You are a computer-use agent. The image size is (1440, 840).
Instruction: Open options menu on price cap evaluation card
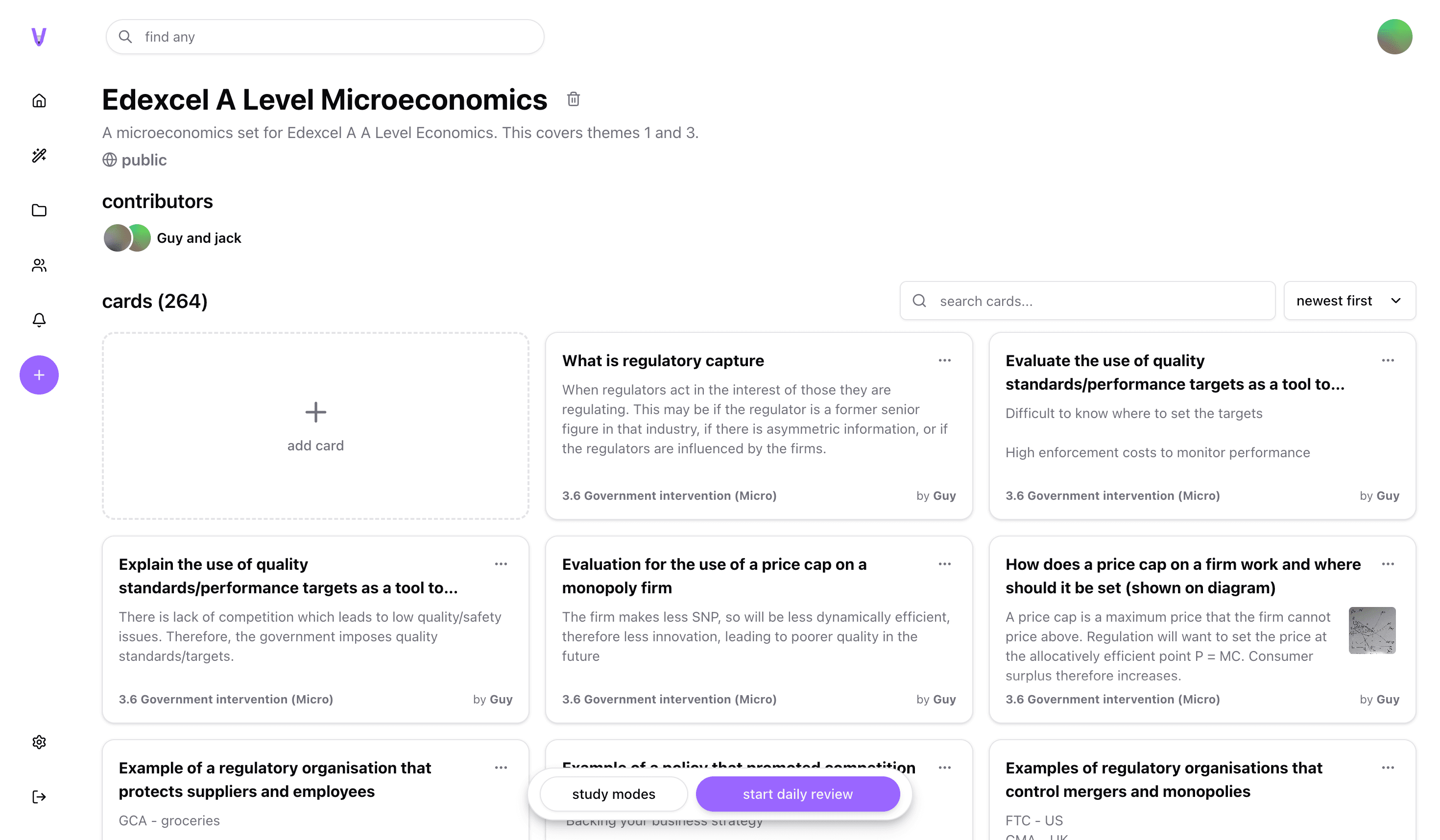(x=944, y=563)
